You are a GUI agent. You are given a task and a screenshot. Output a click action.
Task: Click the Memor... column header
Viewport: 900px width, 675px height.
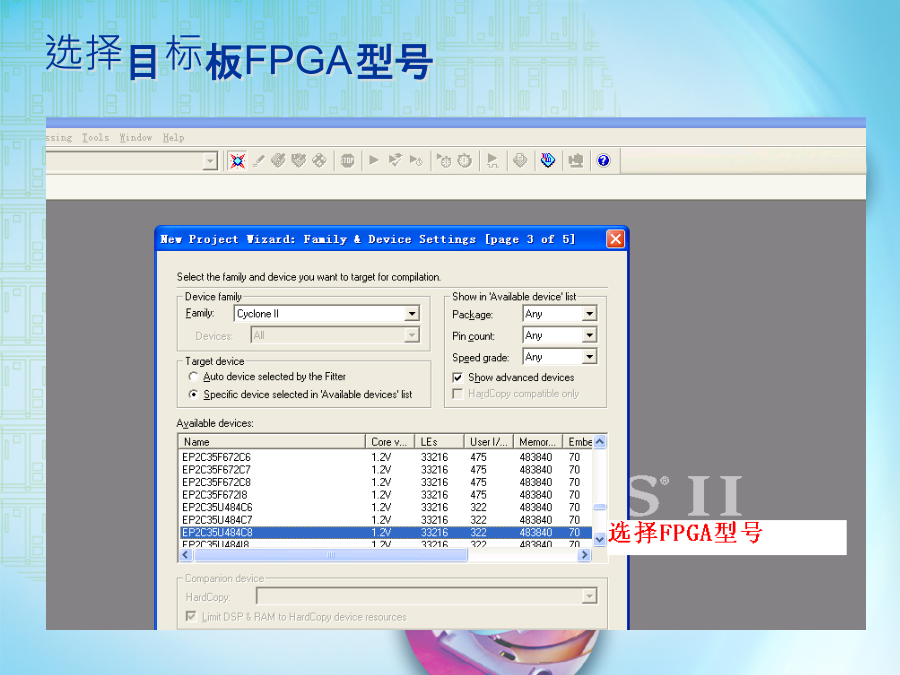pyautogui.click(x=538, y=442)
